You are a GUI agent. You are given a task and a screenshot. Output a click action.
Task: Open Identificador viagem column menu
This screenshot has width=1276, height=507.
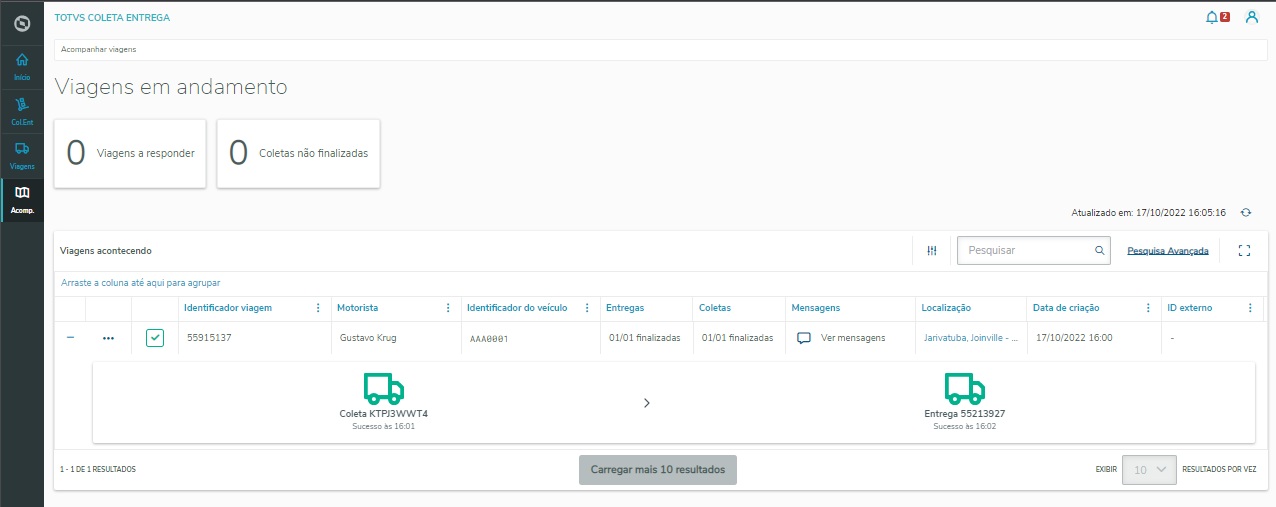point(318,308)
